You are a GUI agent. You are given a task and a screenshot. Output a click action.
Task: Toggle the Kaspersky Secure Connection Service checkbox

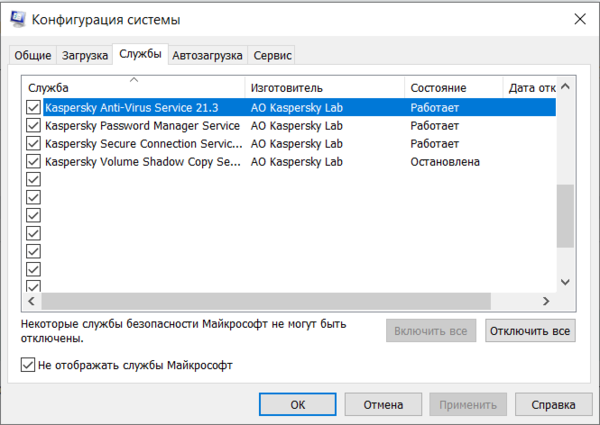pyautogui.click(x=33, y=144)
